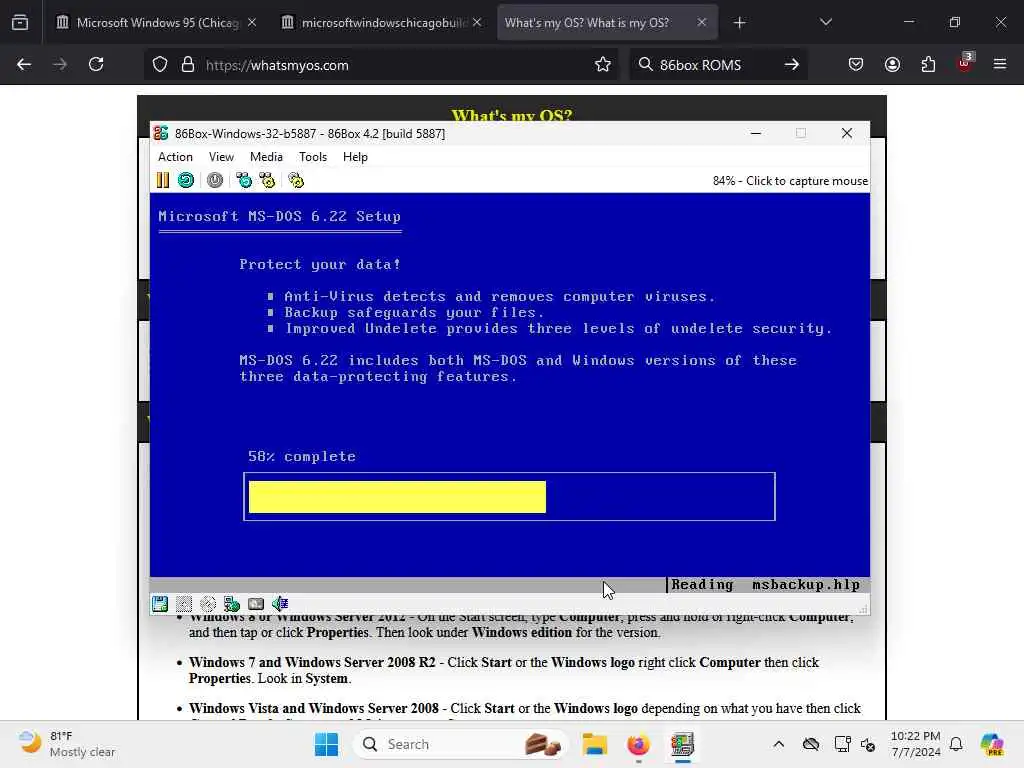Open the Pocket save icon
Viewport: 1024px width, 768px height.
click(856, 65)
